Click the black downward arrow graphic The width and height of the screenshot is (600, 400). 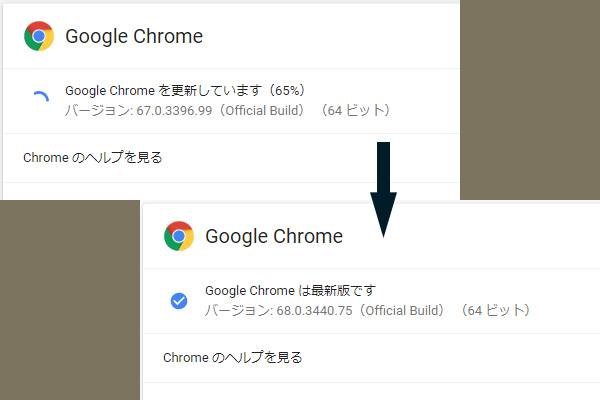tap(383, 190)
